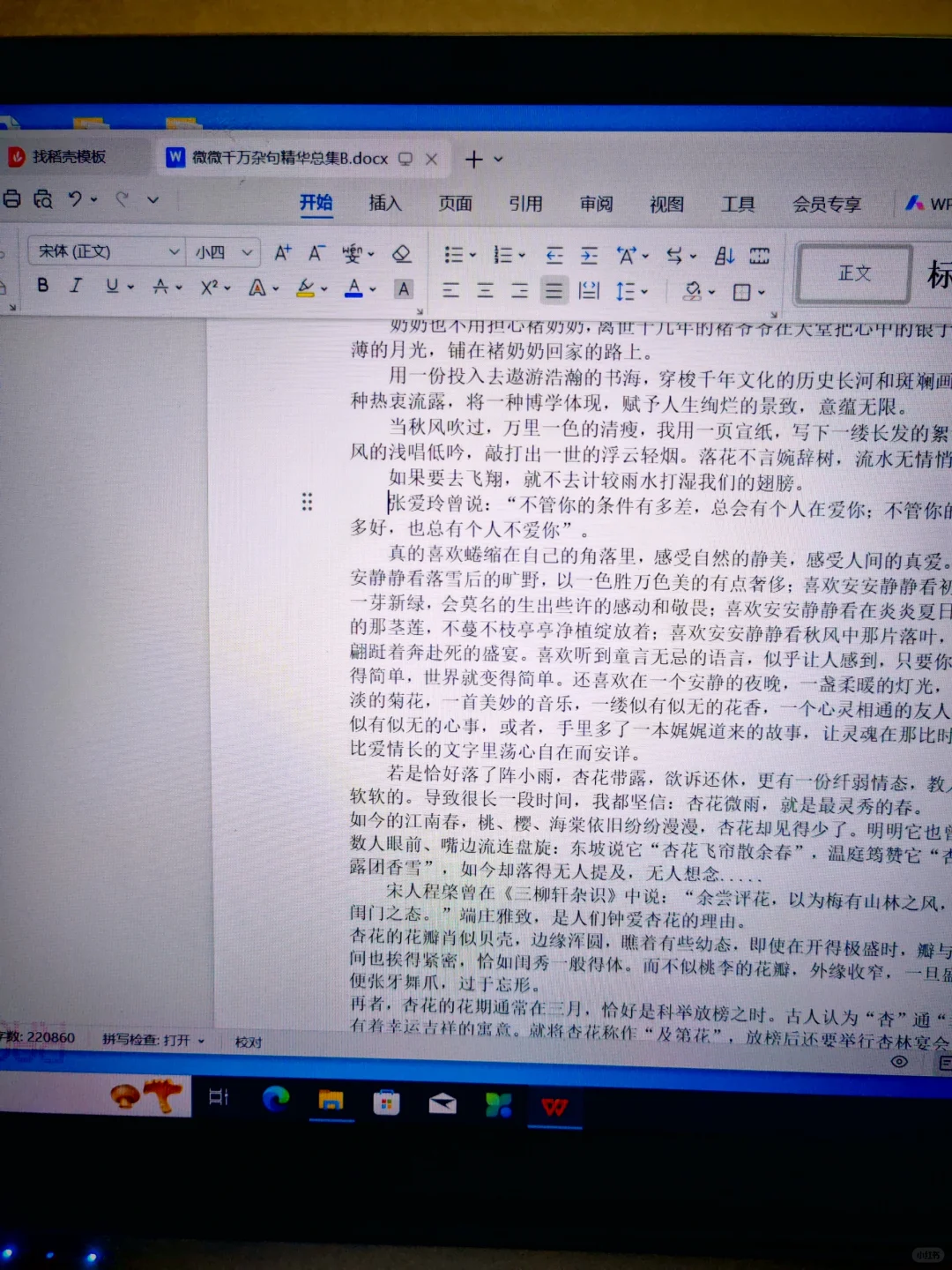Open the font name dropdown 宋体 (正文)
952x1270 pixels.
(x=175, y=252)
